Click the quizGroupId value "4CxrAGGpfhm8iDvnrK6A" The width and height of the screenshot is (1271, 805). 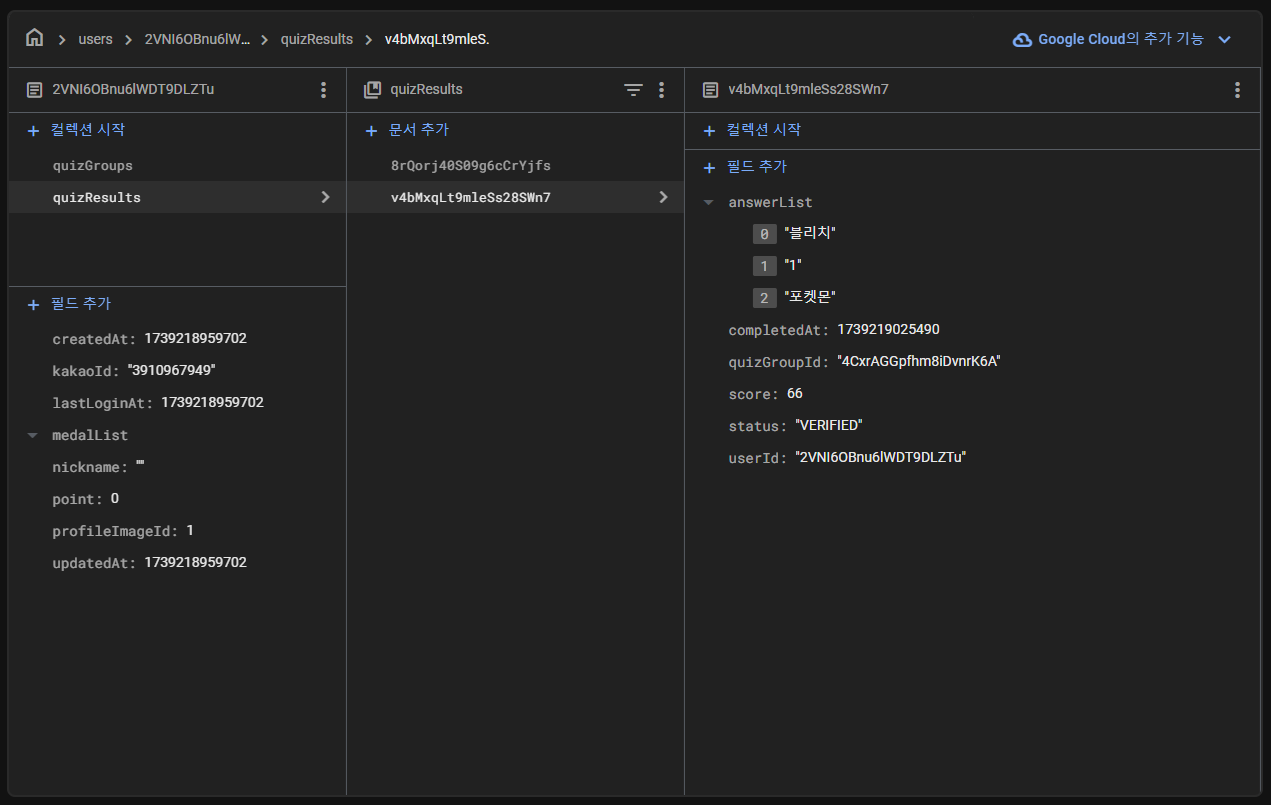(919, 361)
